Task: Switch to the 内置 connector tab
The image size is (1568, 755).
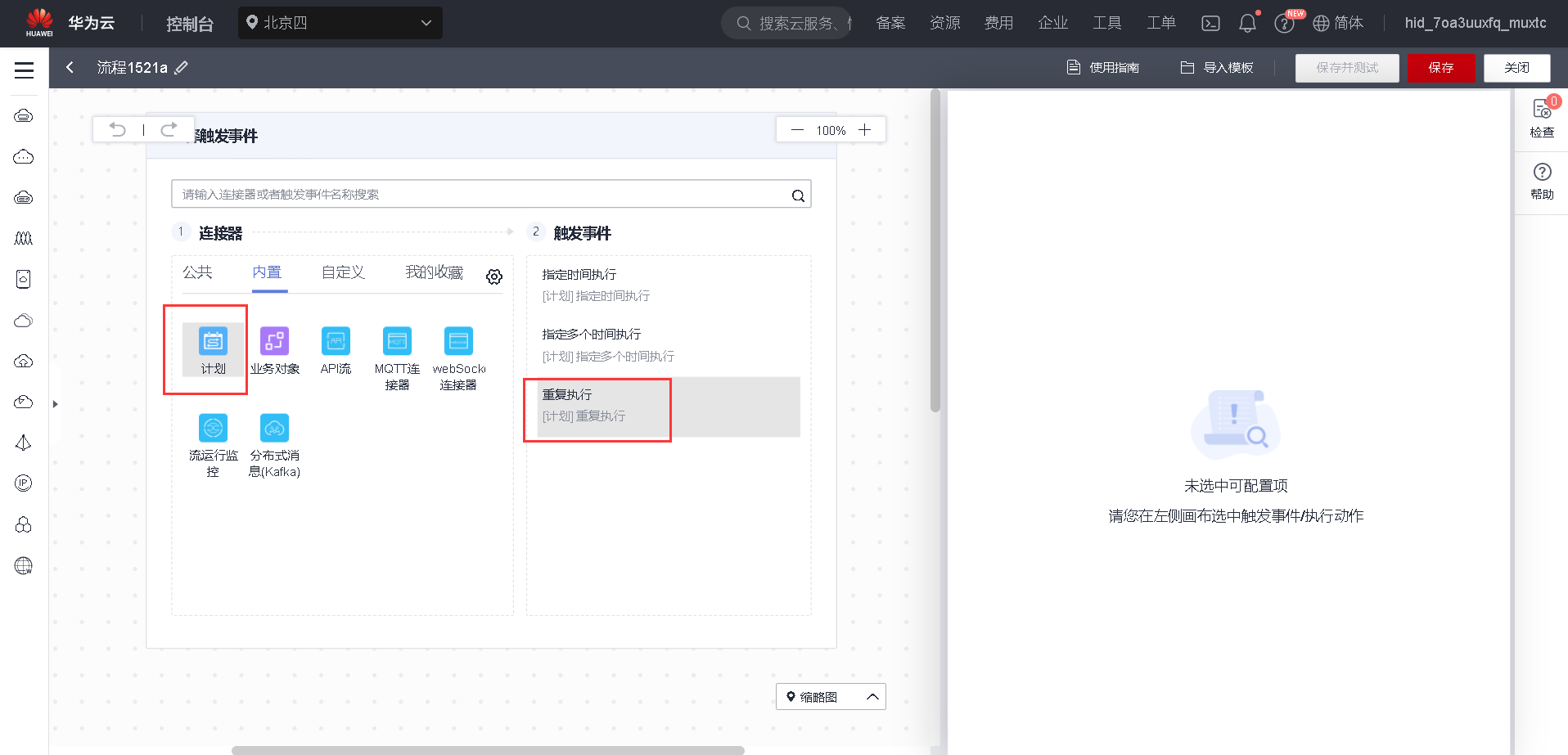Action: pyautogui.click(x=267, y=272)
